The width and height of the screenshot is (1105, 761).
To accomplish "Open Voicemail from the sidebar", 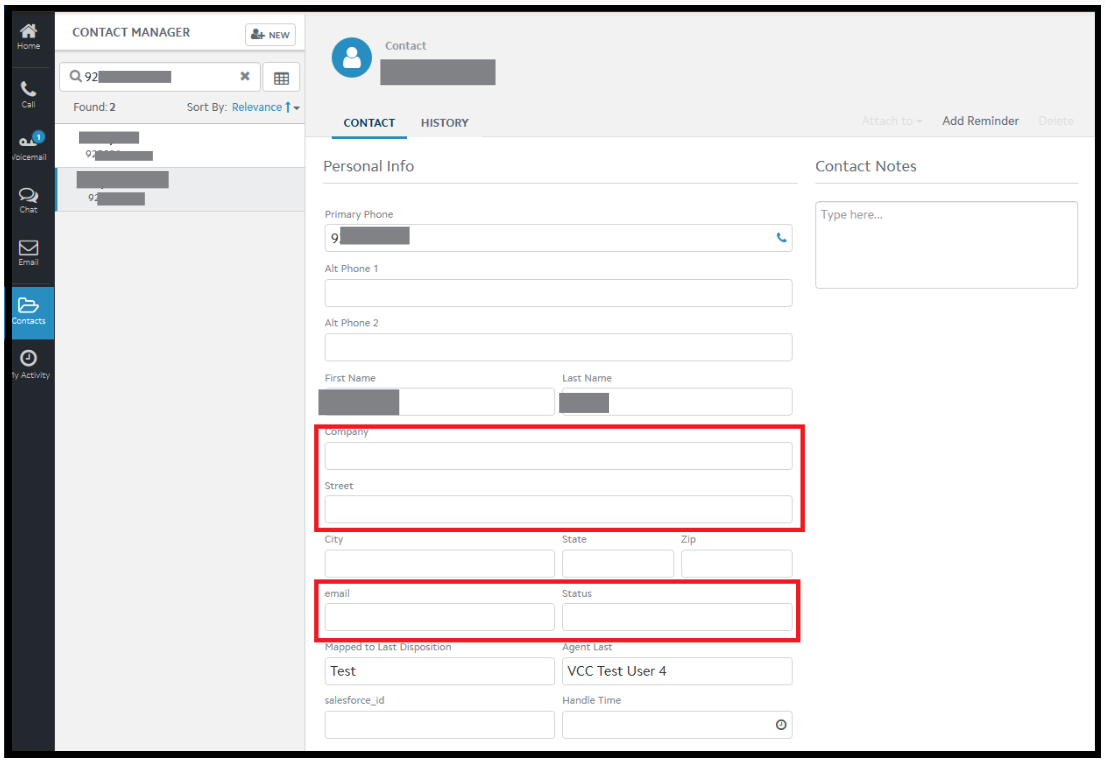I will click(29, 147).
